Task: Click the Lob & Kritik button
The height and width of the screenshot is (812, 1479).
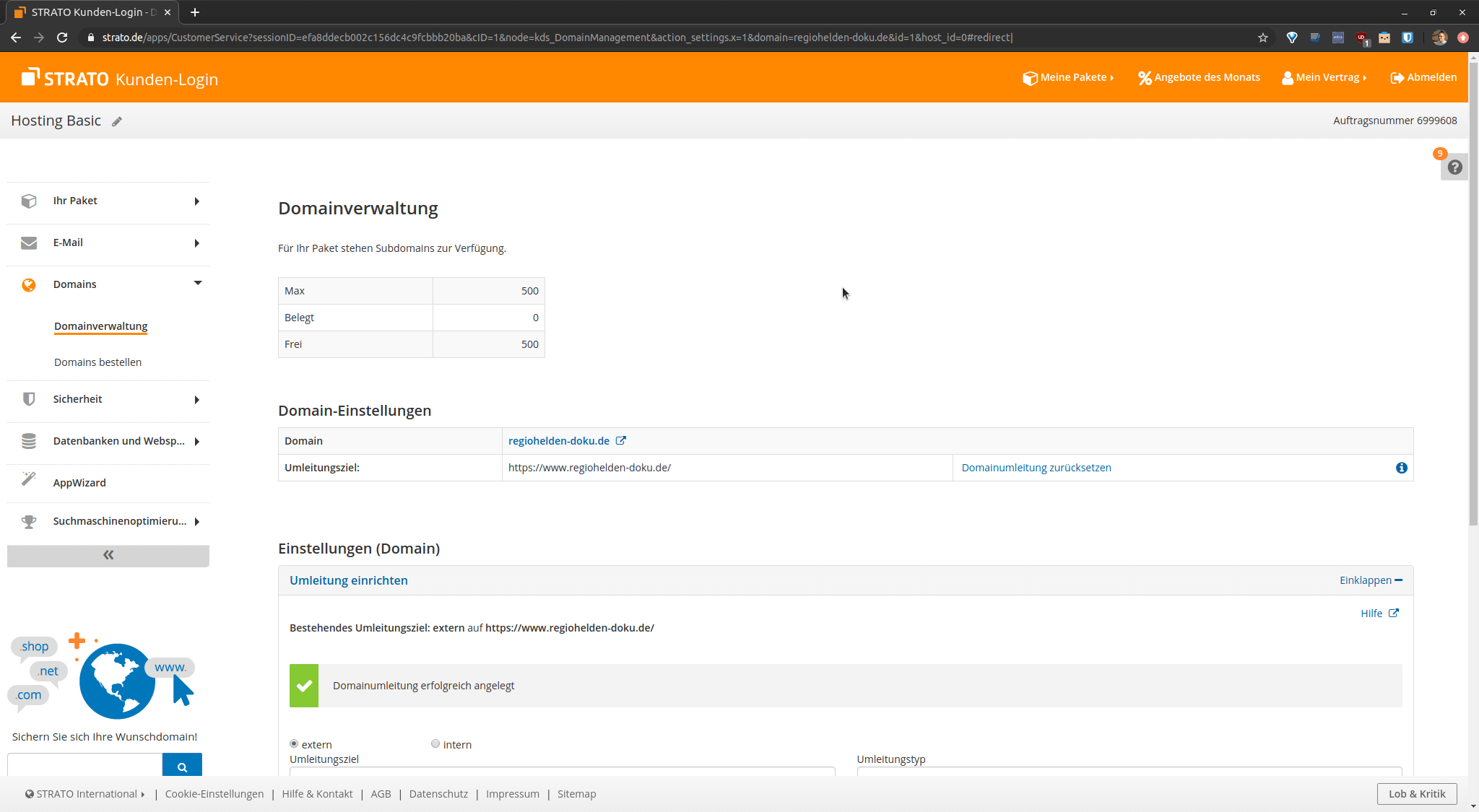Action: click(x=1417, y=794)
